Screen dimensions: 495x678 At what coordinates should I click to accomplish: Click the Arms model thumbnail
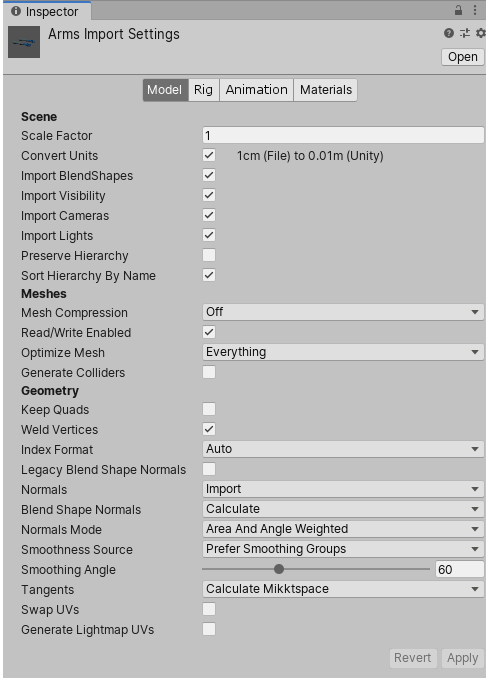coord(24,42)
